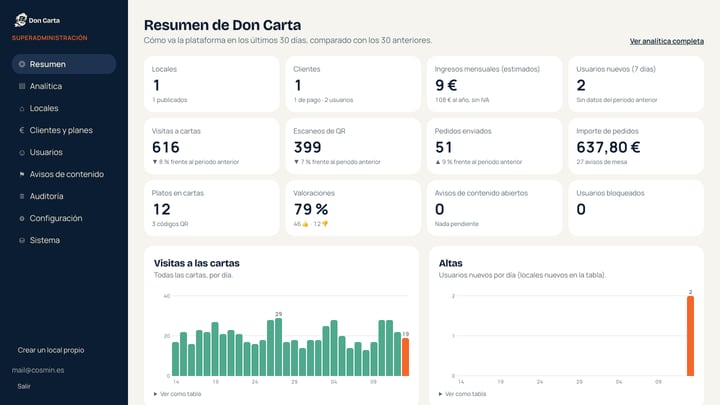Click the mail@cosmin.es account text
720x405 pixels.
(38, 370)
